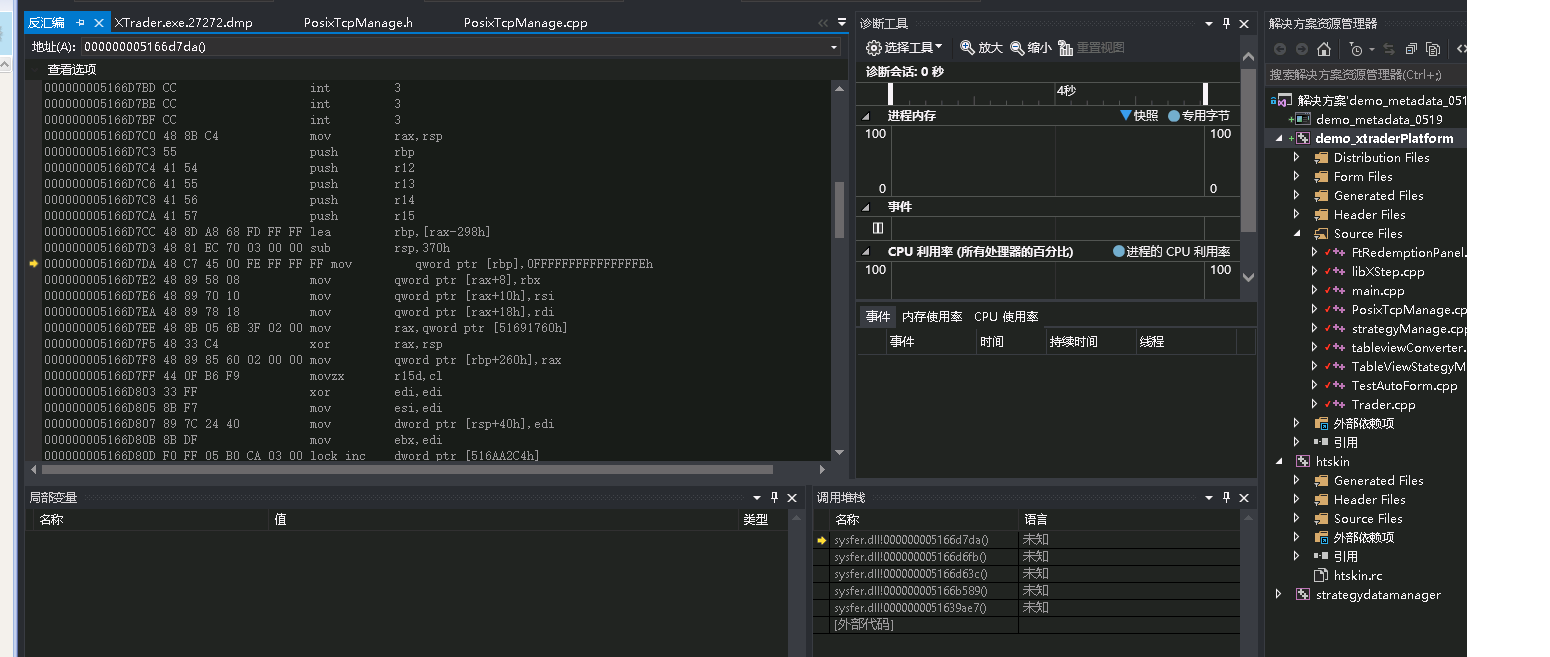Click the Solution Explorer search box
The height and width of the screenshot is (657, 1550).
pos(1365,74)
